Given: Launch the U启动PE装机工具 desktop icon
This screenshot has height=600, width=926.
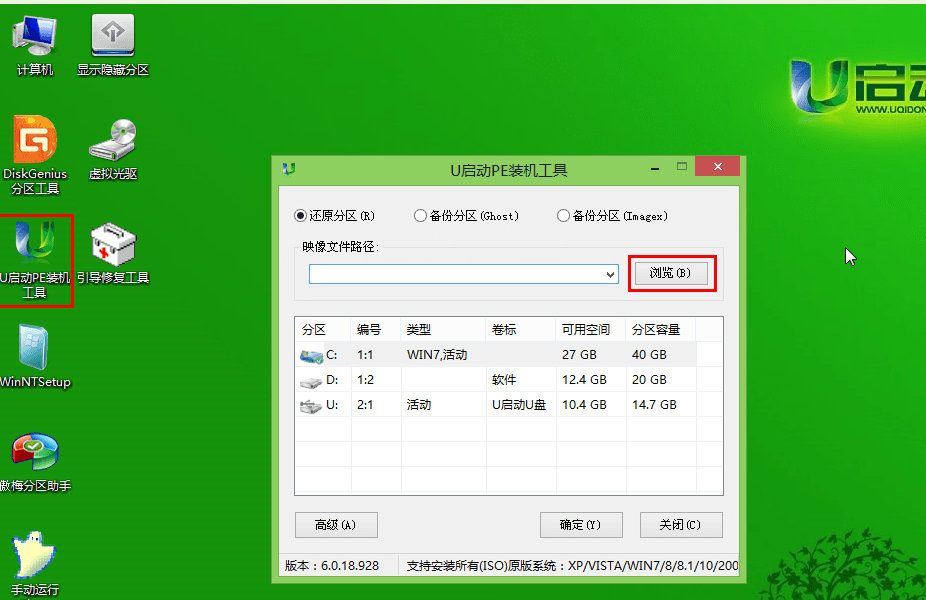Looking at the screenshot, I should click(35, 246).
